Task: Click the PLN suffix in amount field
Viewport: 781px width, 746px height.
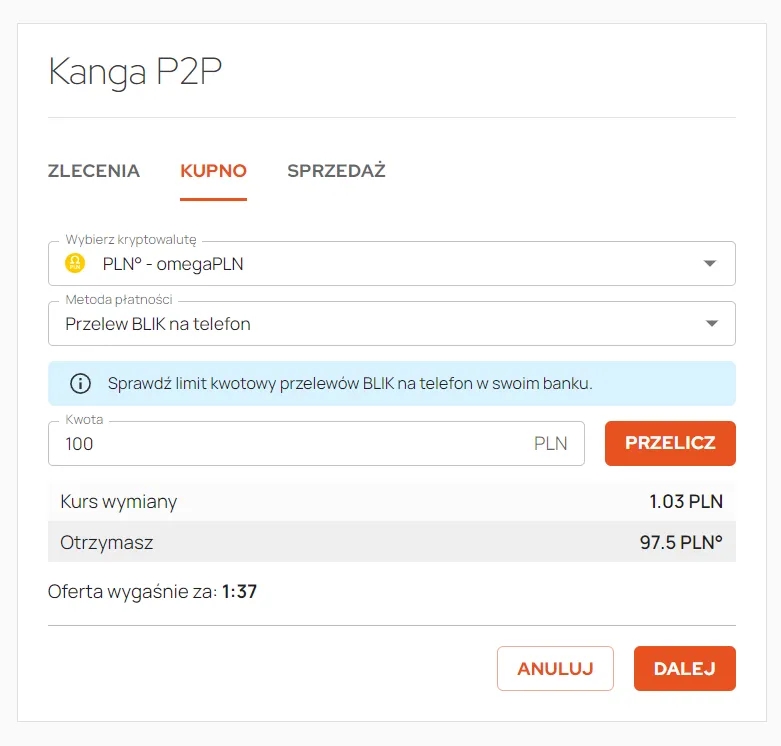Action: (550, 443)
